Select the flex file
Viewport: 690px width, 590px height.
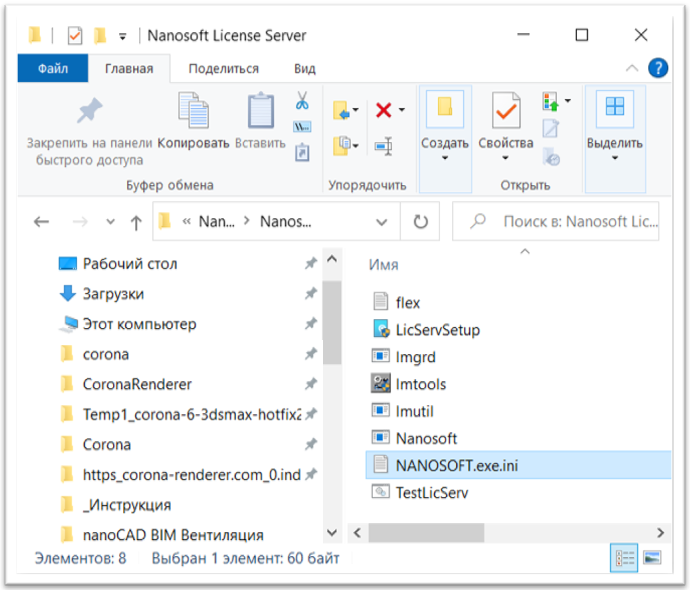[407, 303]
